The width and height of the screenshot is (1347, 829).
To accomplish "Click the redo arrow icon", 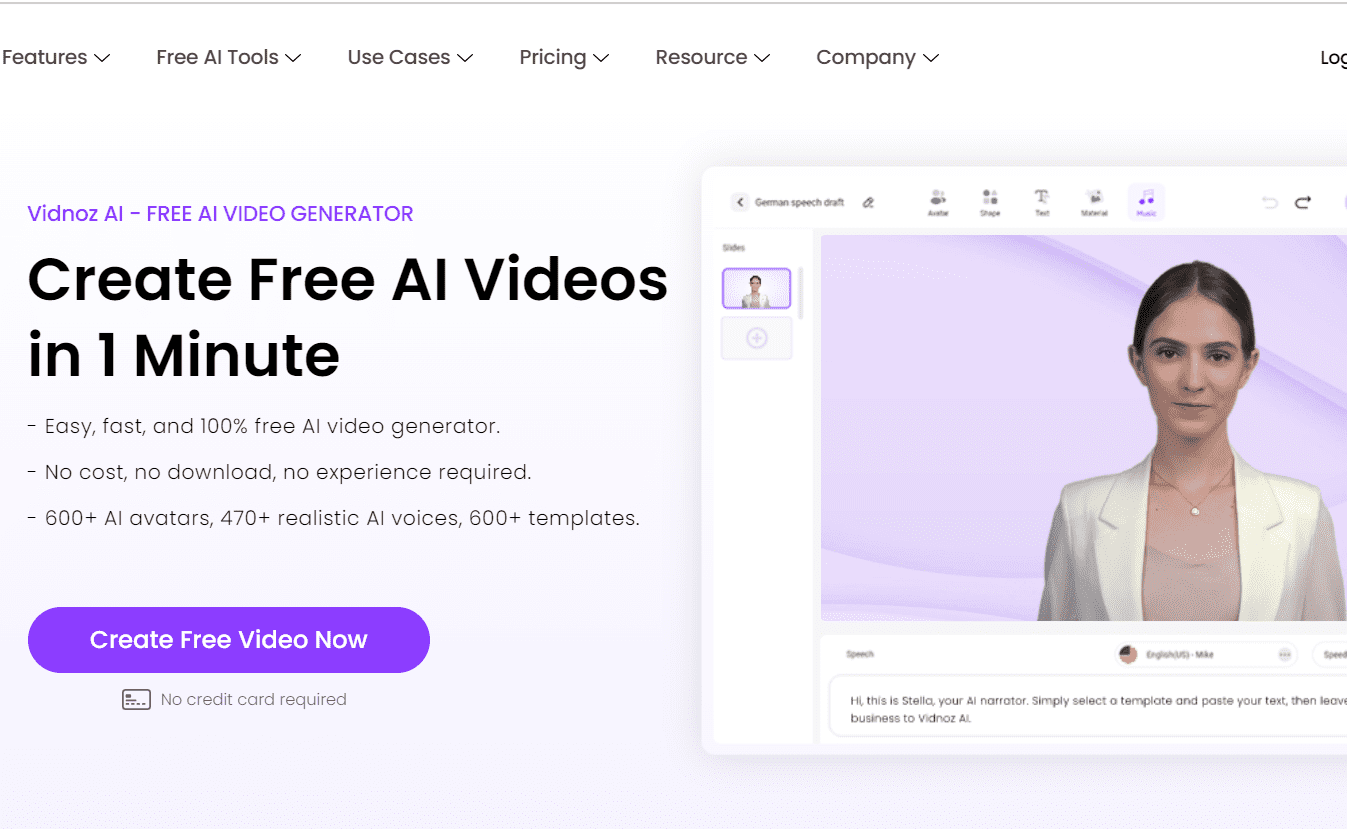I will pyautogui.click(x=1303, y=202).
